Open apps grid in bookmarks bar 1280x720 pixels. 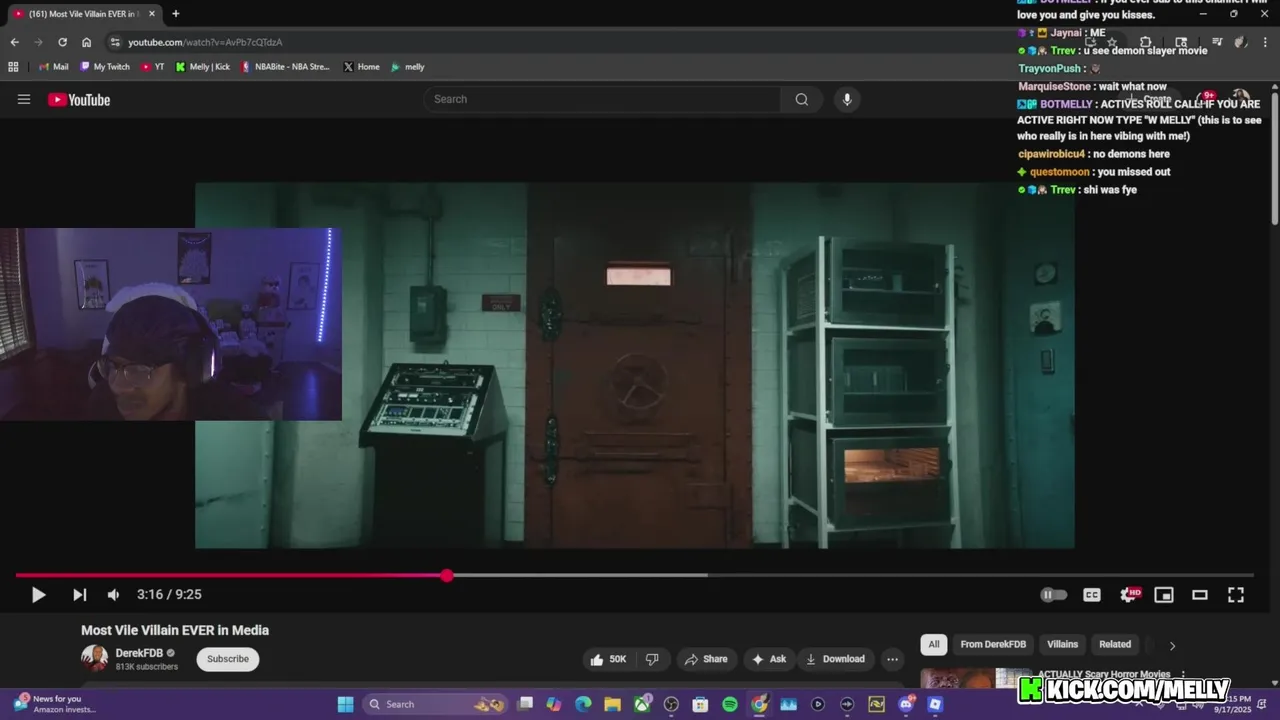point(13,67)
